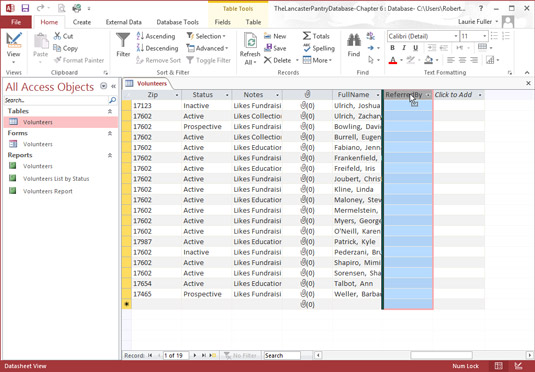Viewport: 535px width, 372px height.
Task: Close the Volunteers table document tab
Action: tap(528, 83)
